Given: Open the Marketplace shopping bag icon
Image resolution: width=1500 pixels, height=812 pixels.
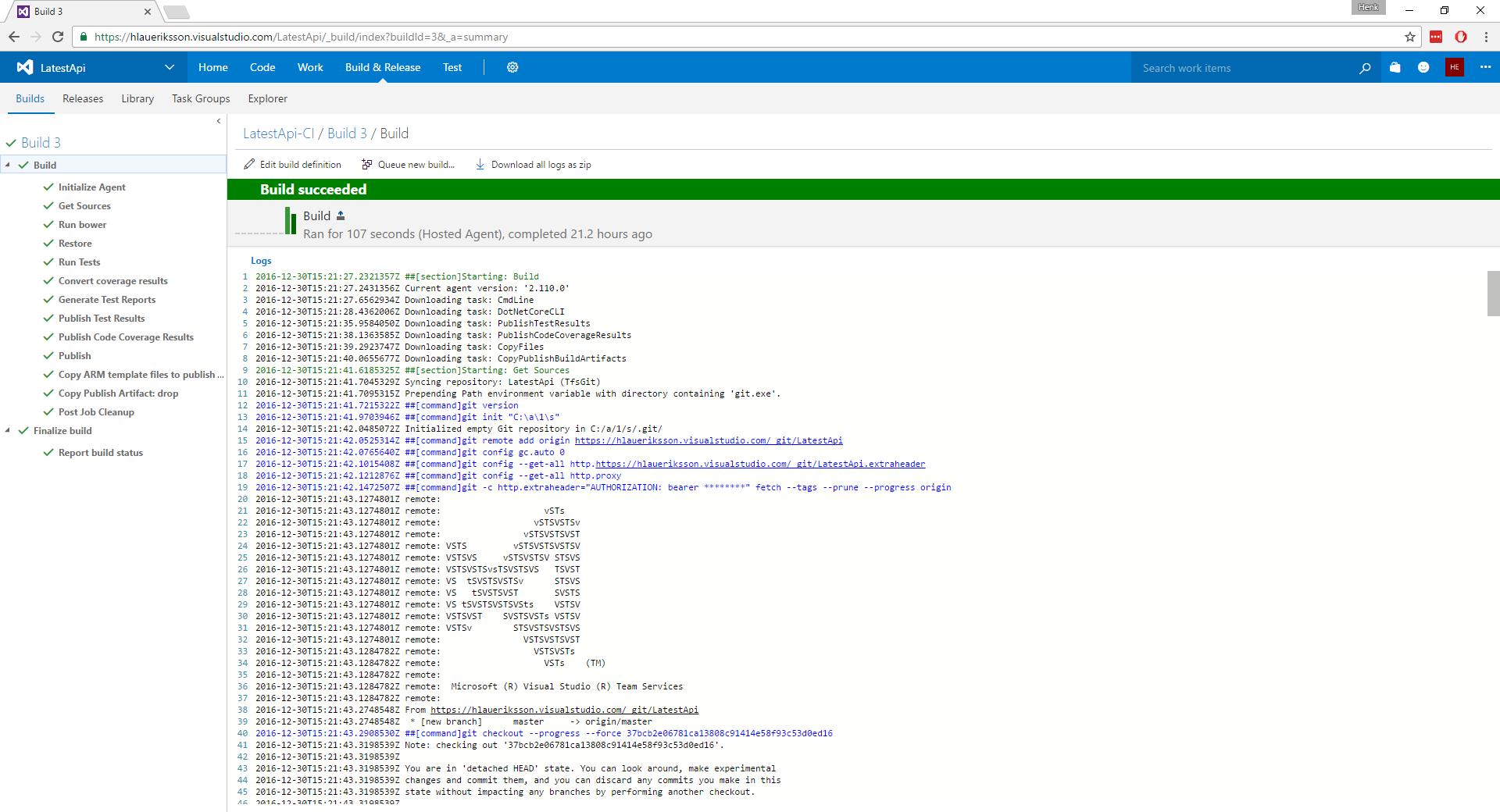Looking at the screenshot, I should [x=1395, y=67].
